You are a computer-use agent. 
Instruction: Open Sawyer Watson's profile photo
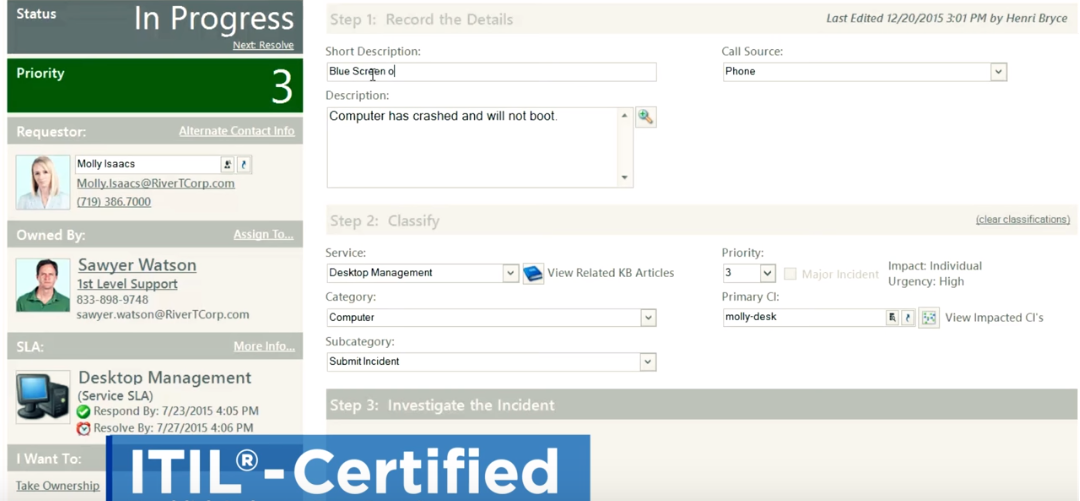(x=43, y=285)
